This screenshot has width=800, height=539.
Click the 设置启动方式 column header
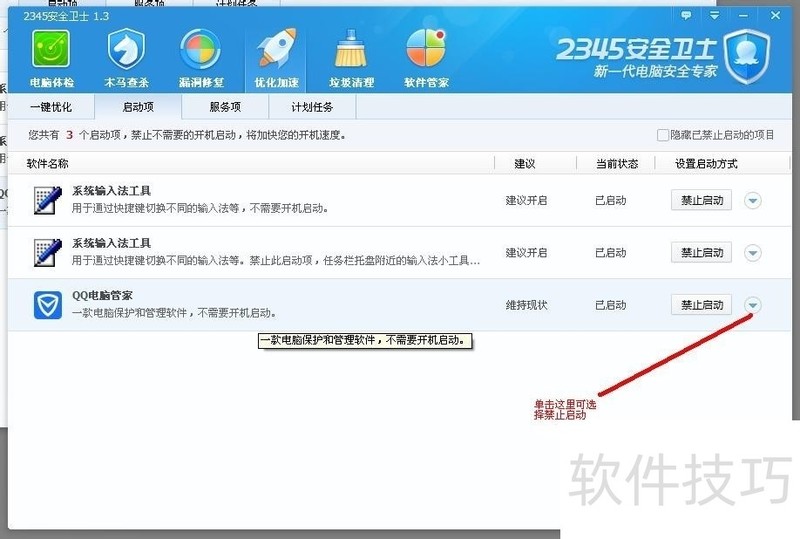(706, 164)
